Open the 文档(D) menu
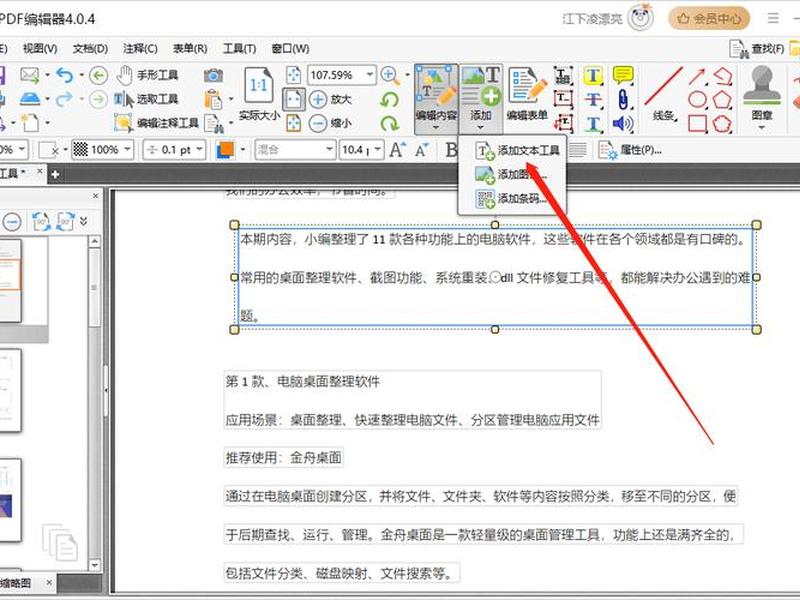 tap(90, 48)
